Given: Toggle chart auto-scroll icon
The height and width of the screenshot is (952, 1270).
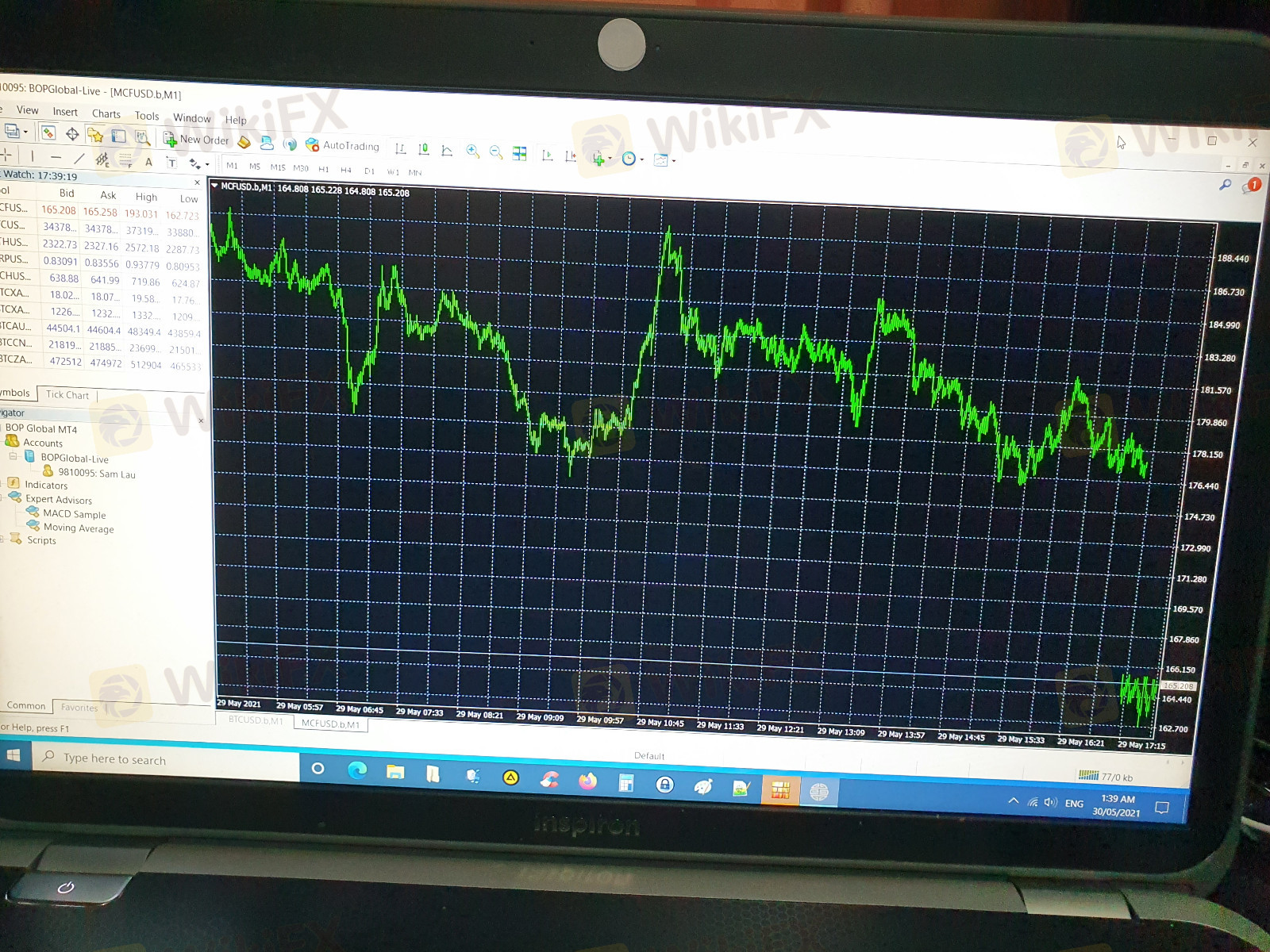Looking at the screenshot, I should 547,155.
